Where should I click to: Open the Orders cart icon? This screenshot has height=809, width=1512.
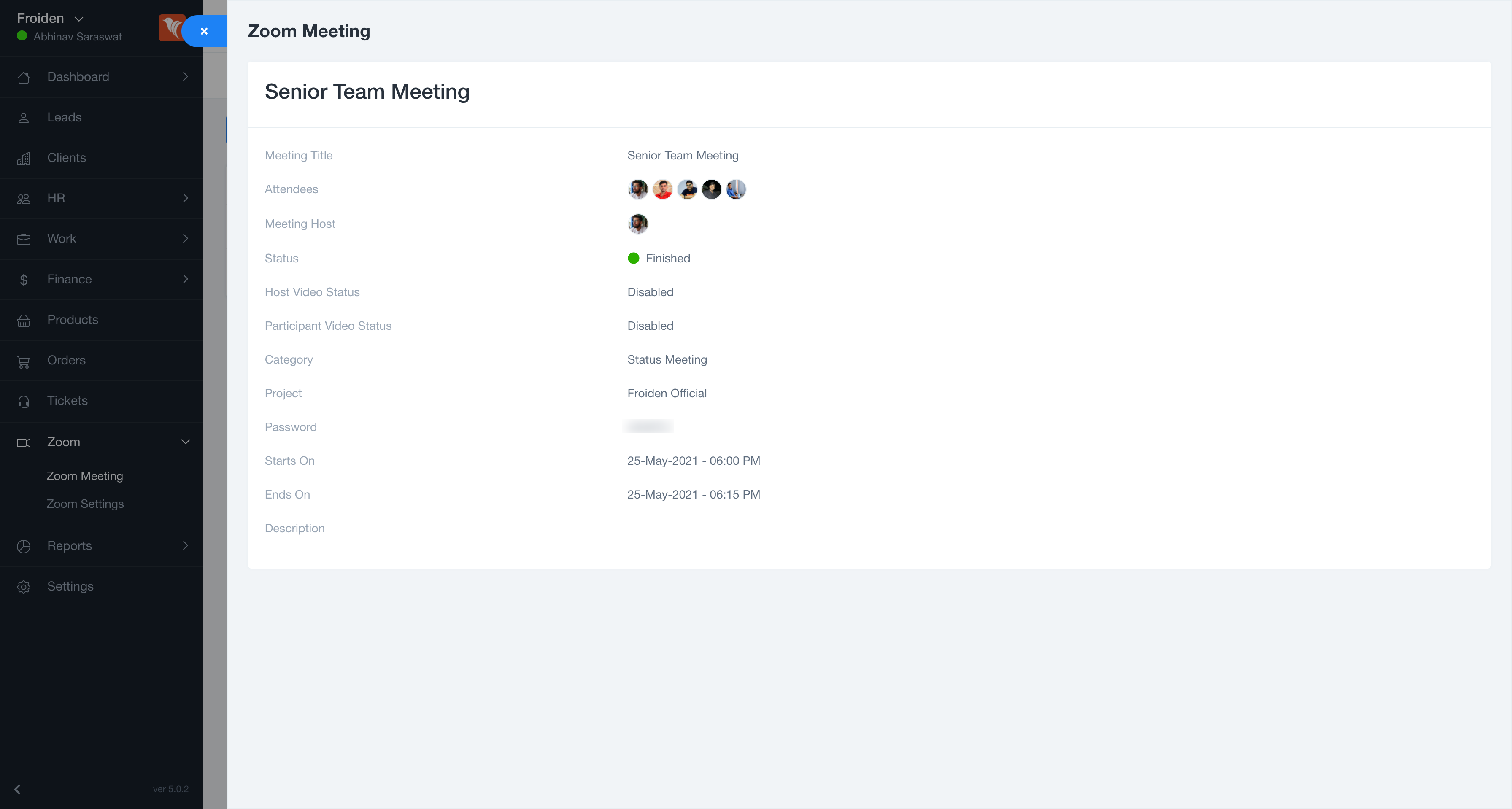pyautogui.click(x=24, y=360)
